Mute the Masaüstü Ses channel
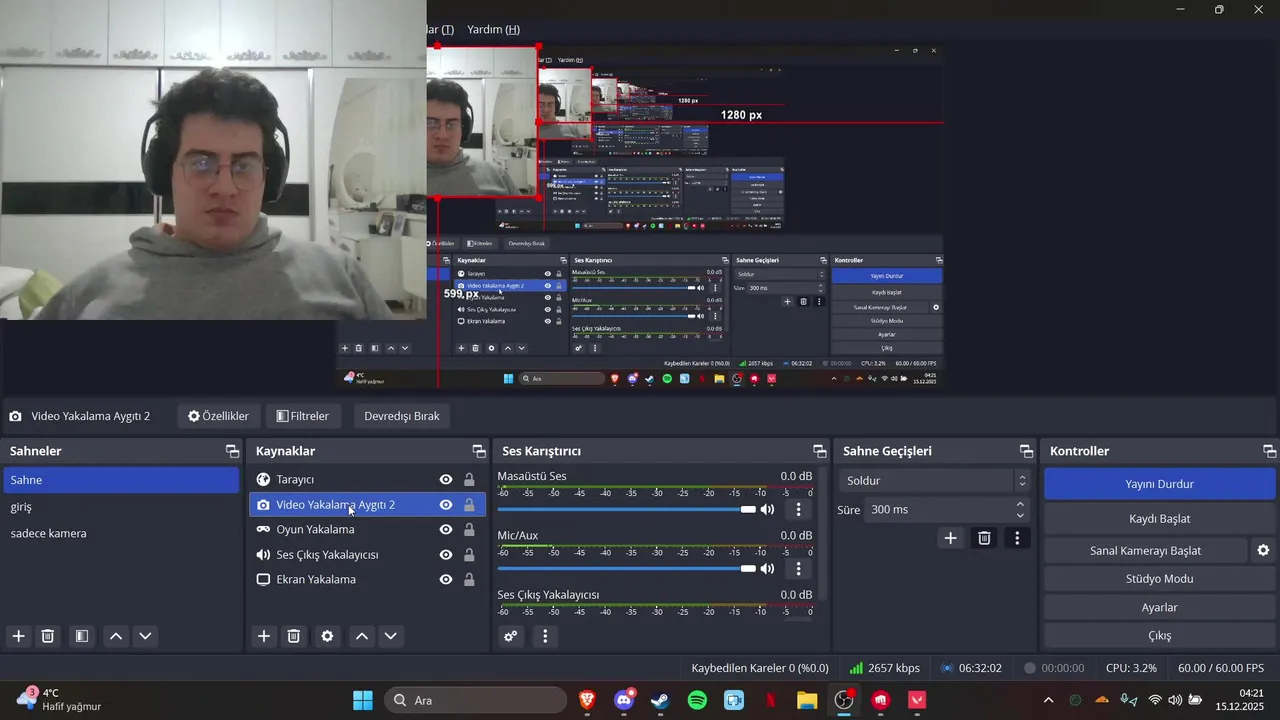Image resolution: width=1280 pixels, height=720 pixels. tap(767, 509)
